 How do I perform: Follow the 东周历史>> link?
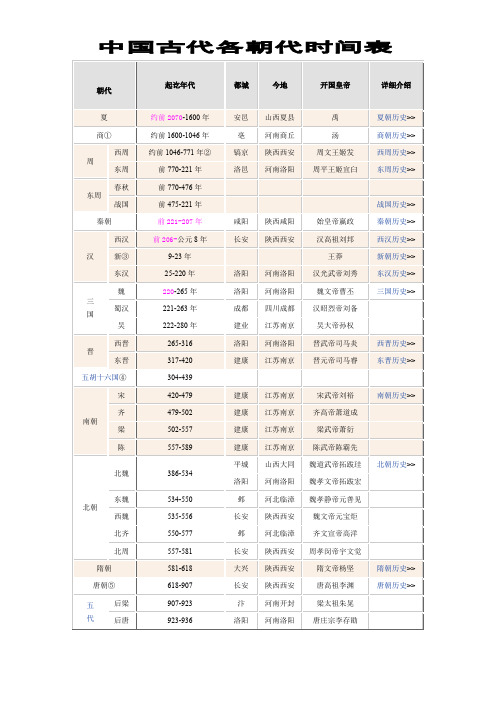(x=396, y=169)
